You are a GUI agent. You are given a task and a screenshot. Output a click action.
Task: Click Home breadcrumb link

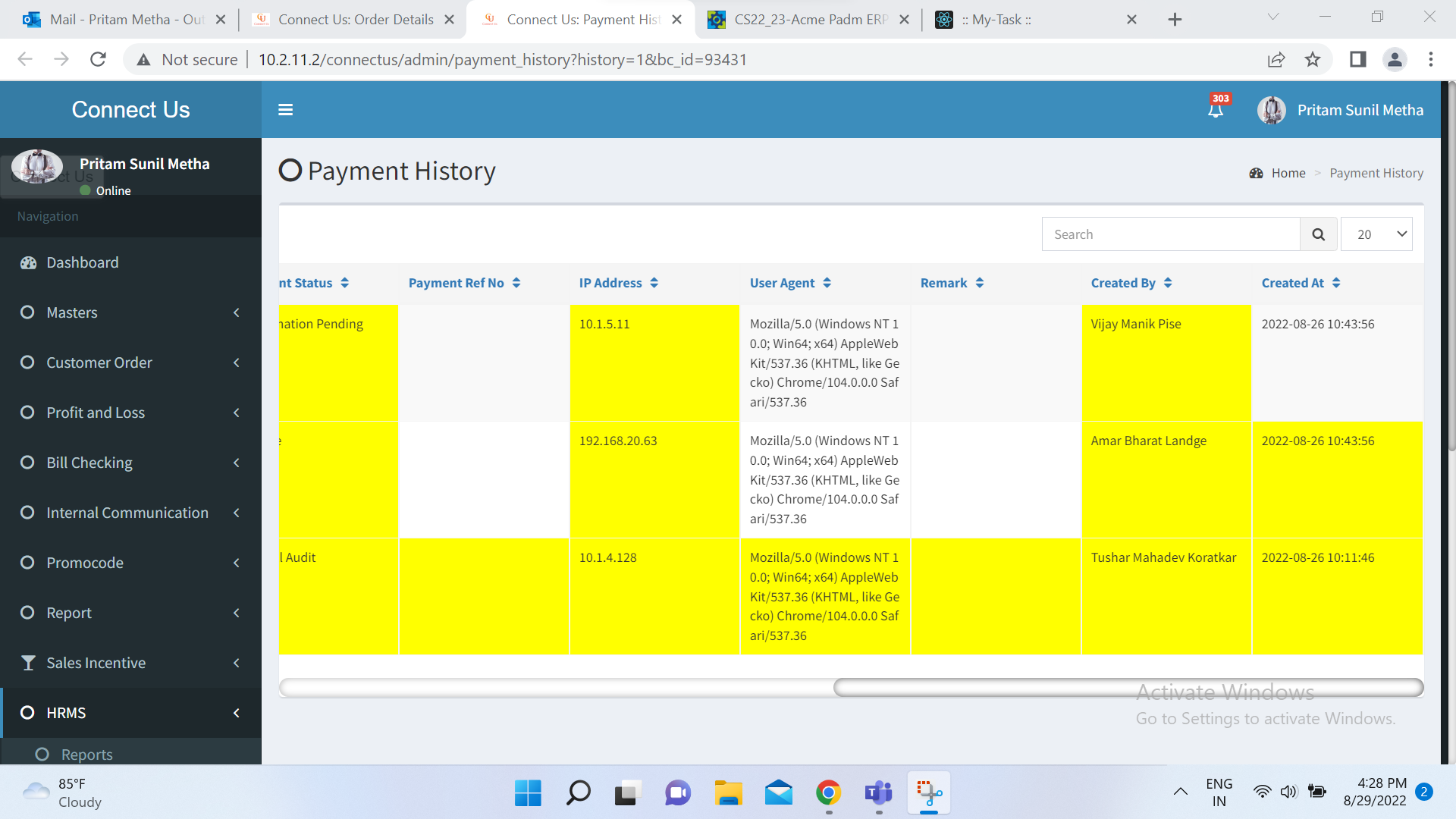click(x=1288, y=174)
